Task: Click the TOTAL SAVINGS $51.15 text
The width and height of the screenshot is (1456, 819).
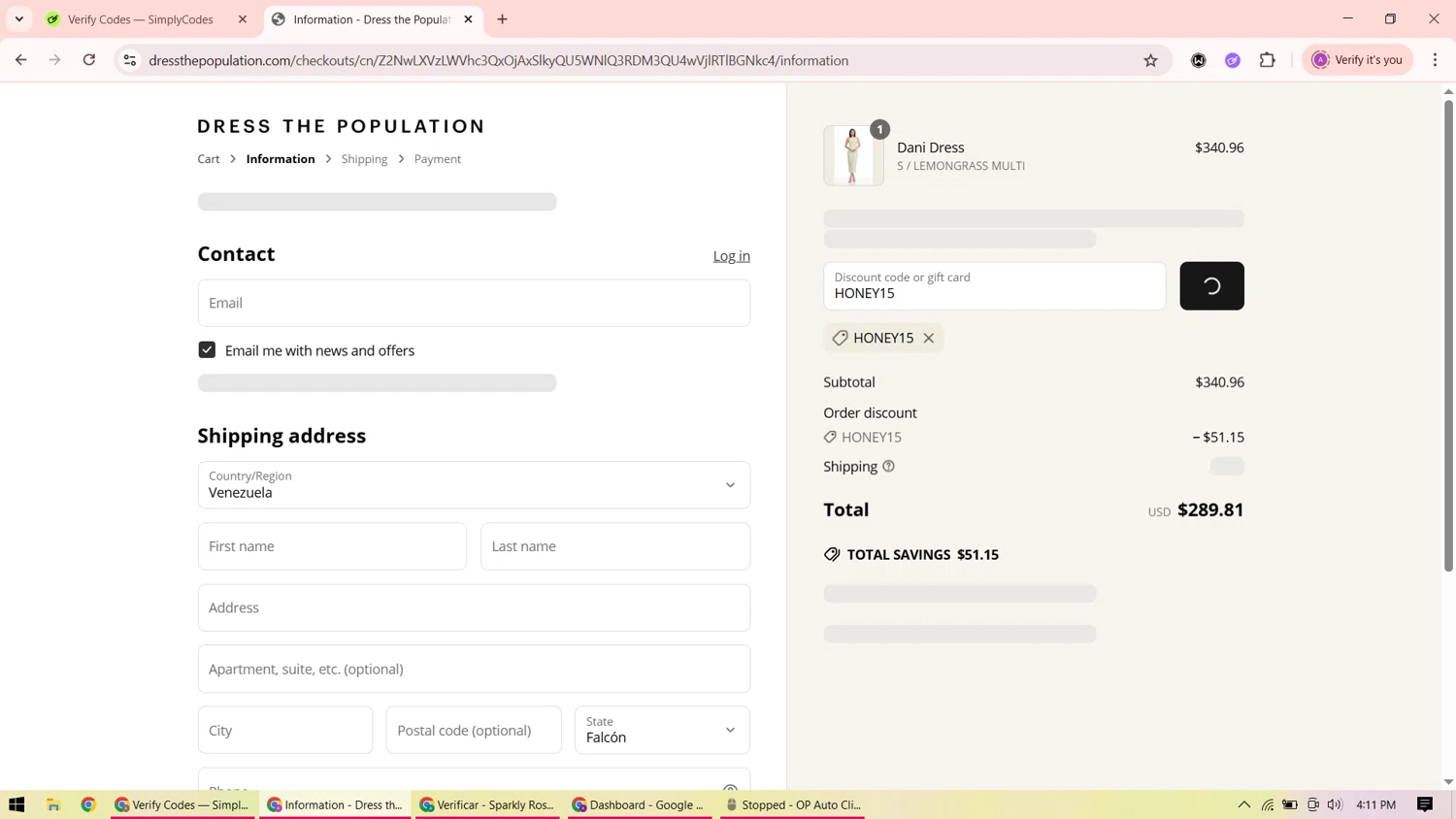Action: point(922,555)
